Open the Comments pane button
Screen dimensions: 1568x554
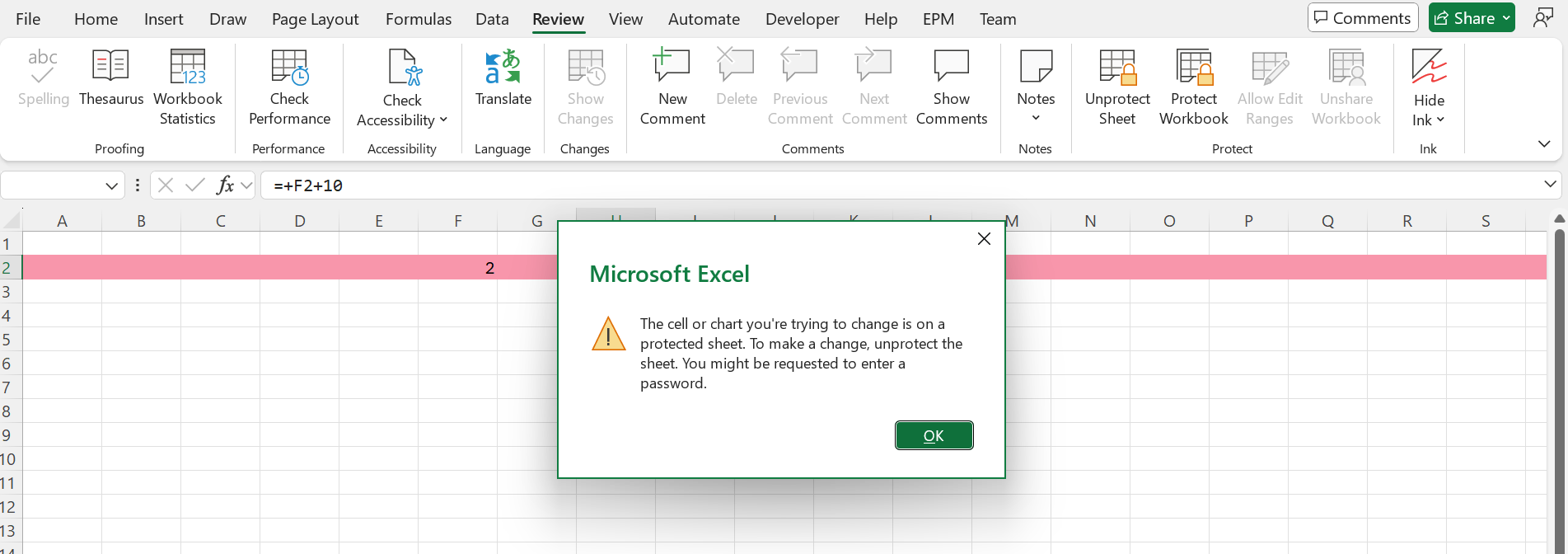pyautogui.click(x=1363, y=18)
